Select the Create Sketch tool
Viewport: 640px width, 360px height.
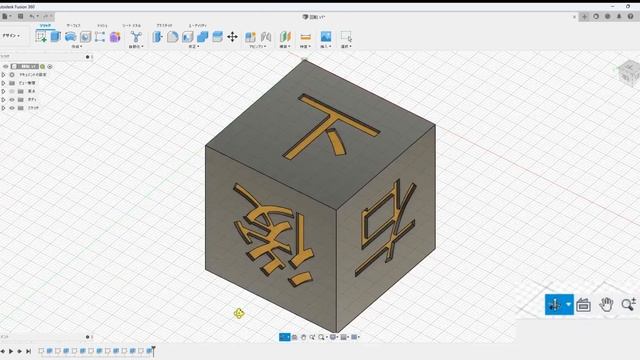(41, 37)
